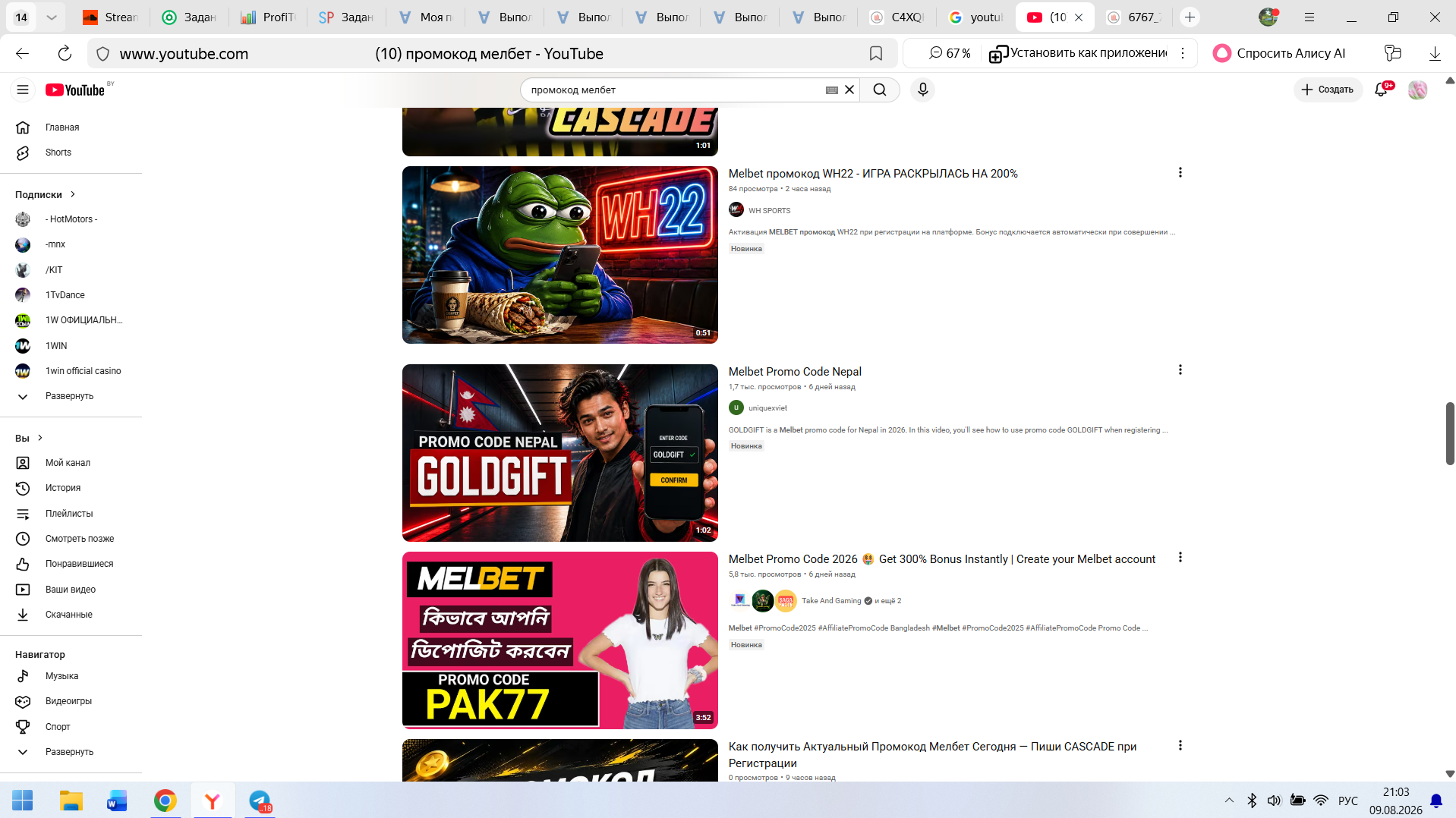Open Ваши видео
The image size is (1456, 818).
click(x=71, y=590)
